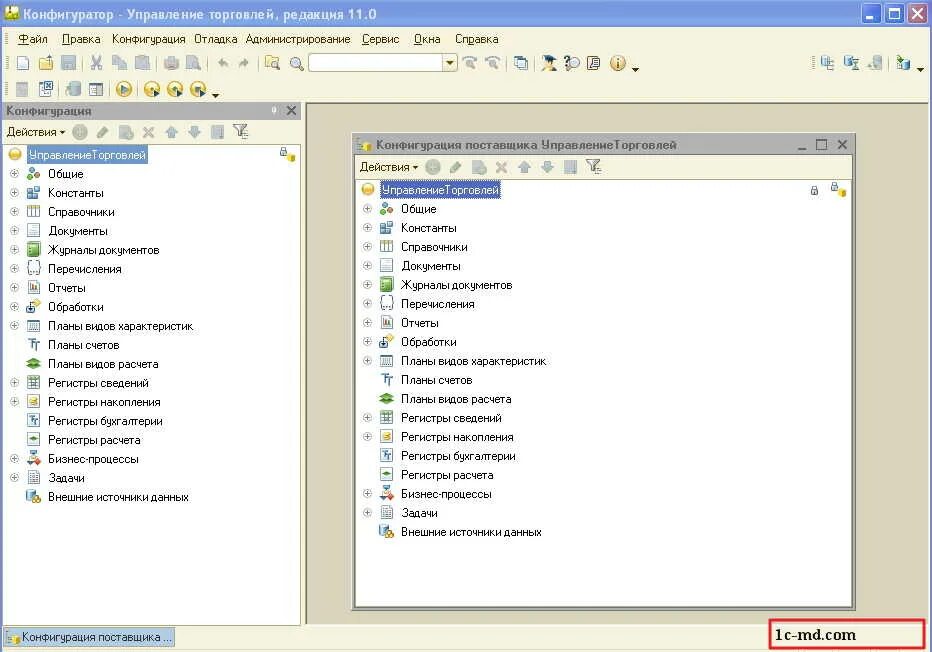The image size is (932, 652).
Task: Start debugging with the play icon
Action: pyautogui.click(x=124, y=89)
